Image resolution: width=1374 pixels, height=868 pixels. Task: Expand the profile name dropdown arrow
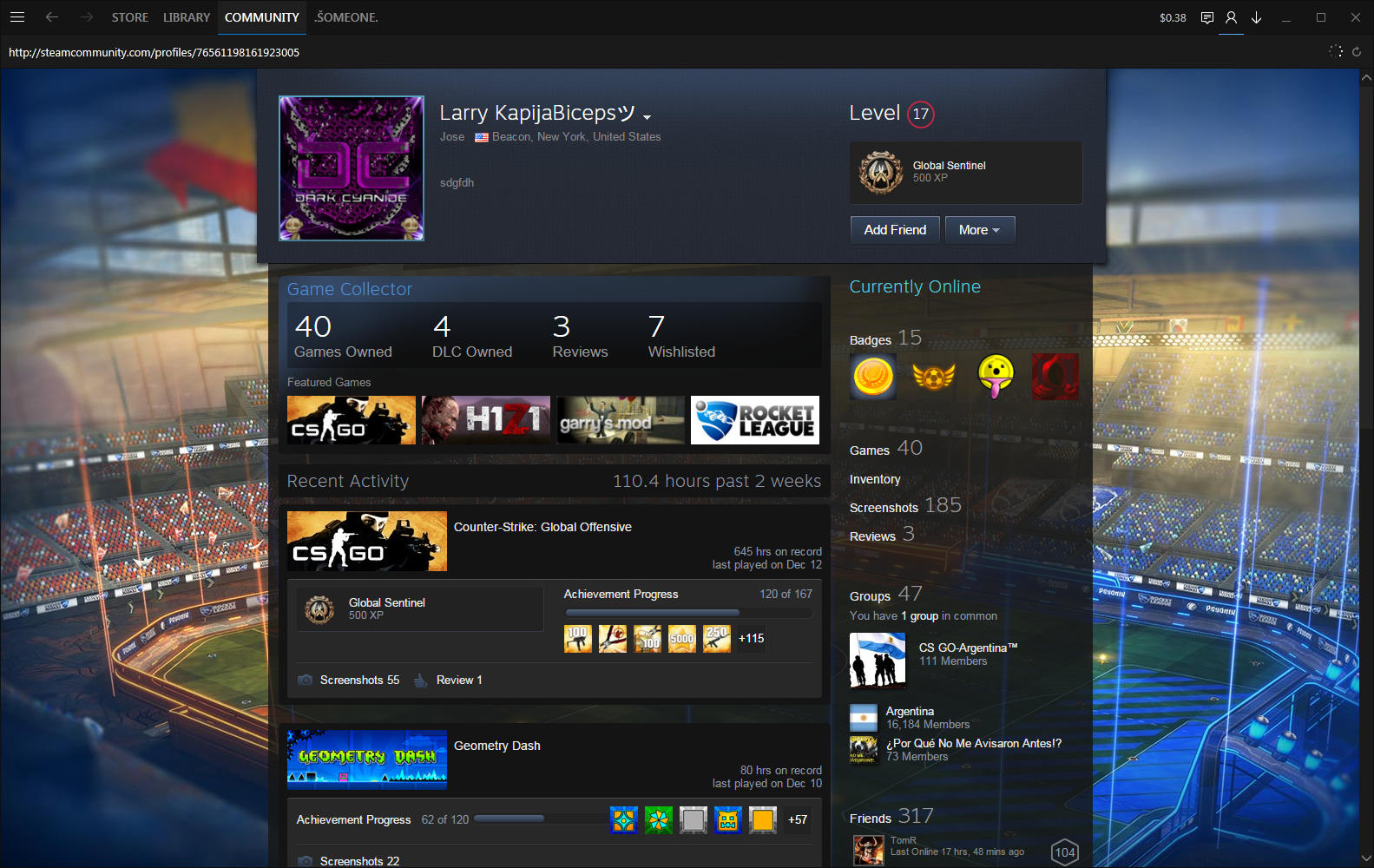pos(648,116)
